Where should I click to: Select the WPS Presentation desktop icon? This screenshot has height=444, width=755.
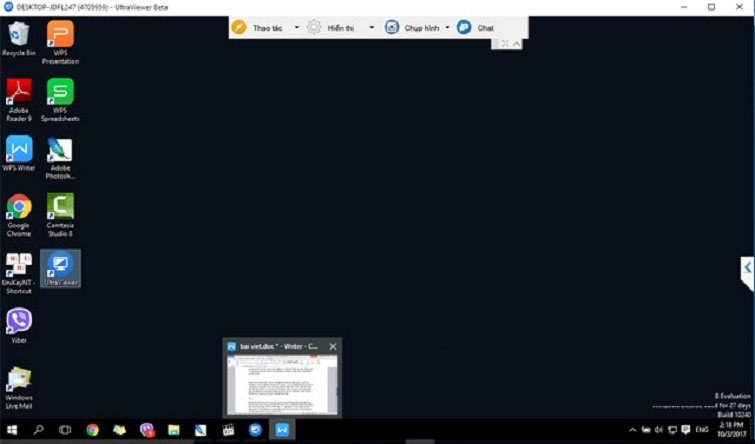(60, 41)
